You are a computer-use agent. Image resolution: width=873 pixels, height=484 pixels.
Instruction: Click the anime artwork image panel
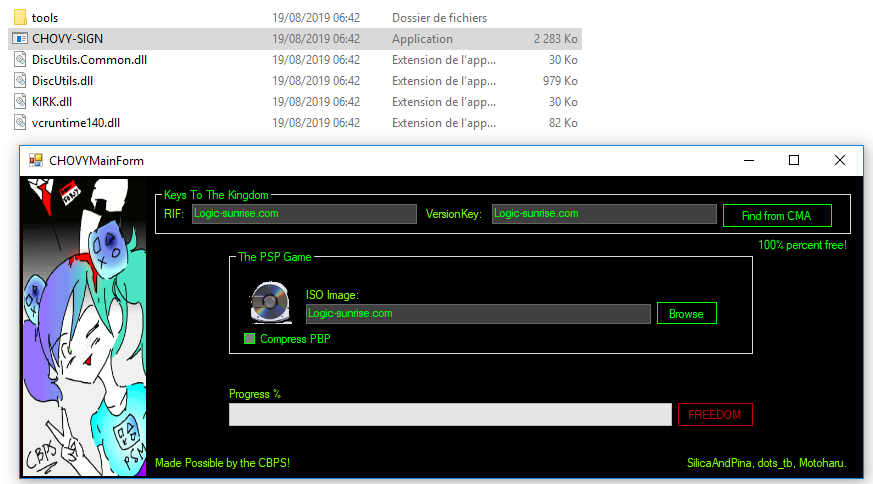click(84, 326)
